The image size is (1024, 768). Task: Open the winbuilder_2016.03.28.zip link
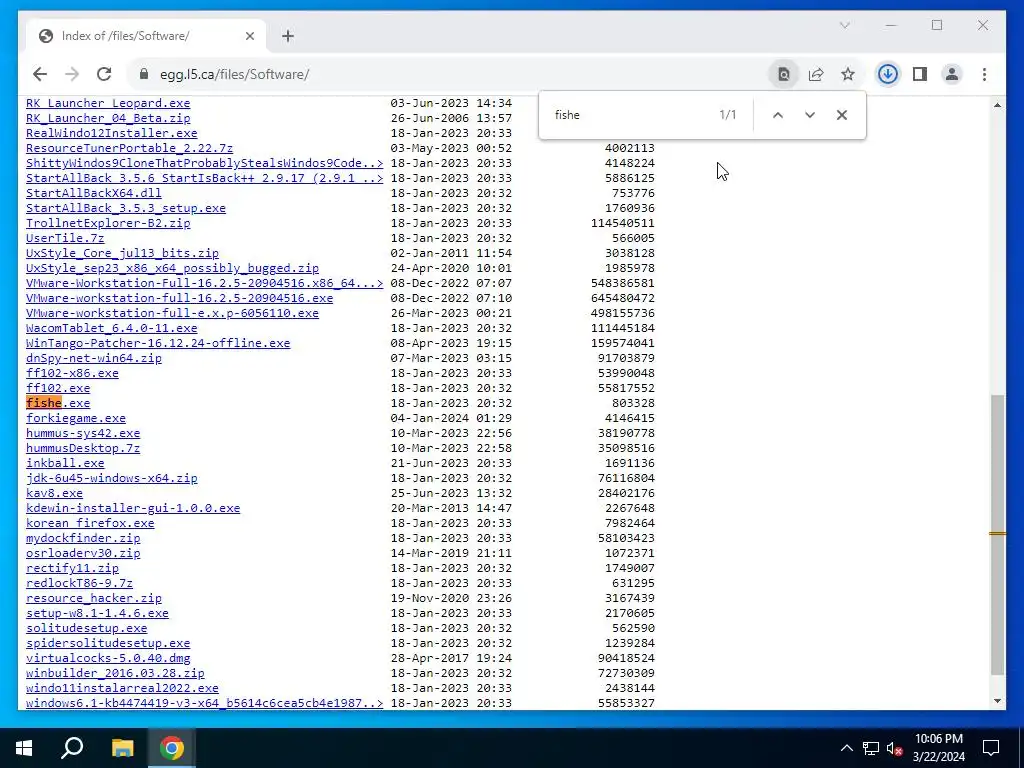coord(116,673)
